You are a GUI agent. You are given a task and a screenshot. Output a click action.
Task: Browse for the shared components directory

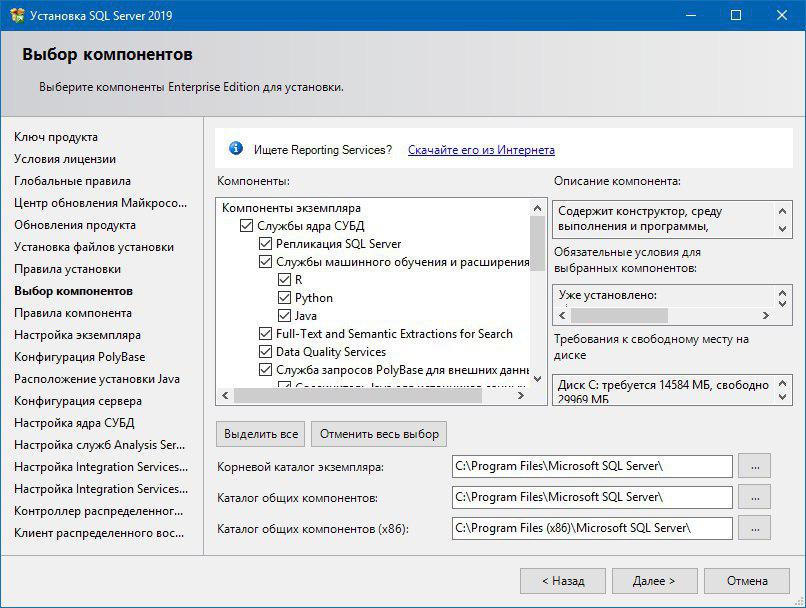[755, 497]
